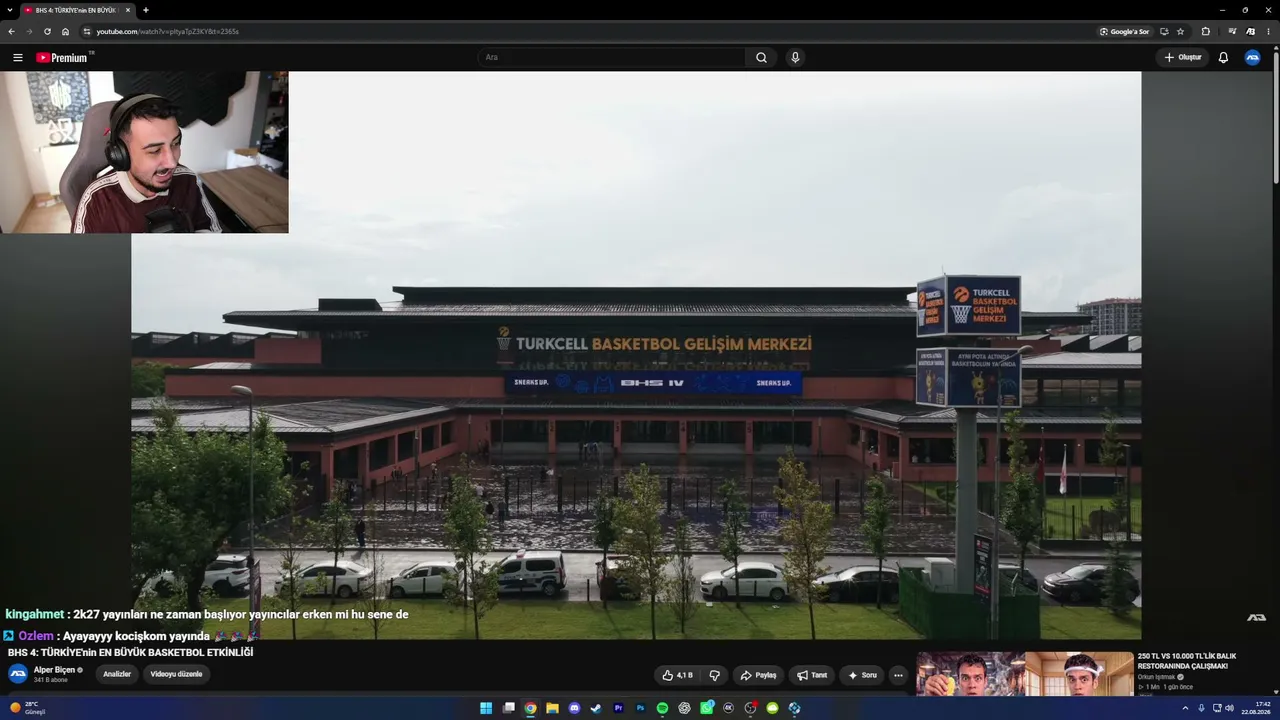
Task: Click Google'a Sor lens button
Action: [x=1124, y=31]
